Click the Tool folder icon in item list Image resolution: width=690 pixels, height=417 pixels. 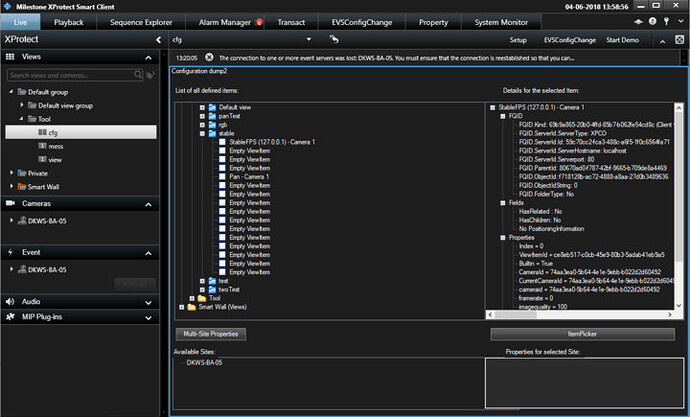tap(202, 298)
